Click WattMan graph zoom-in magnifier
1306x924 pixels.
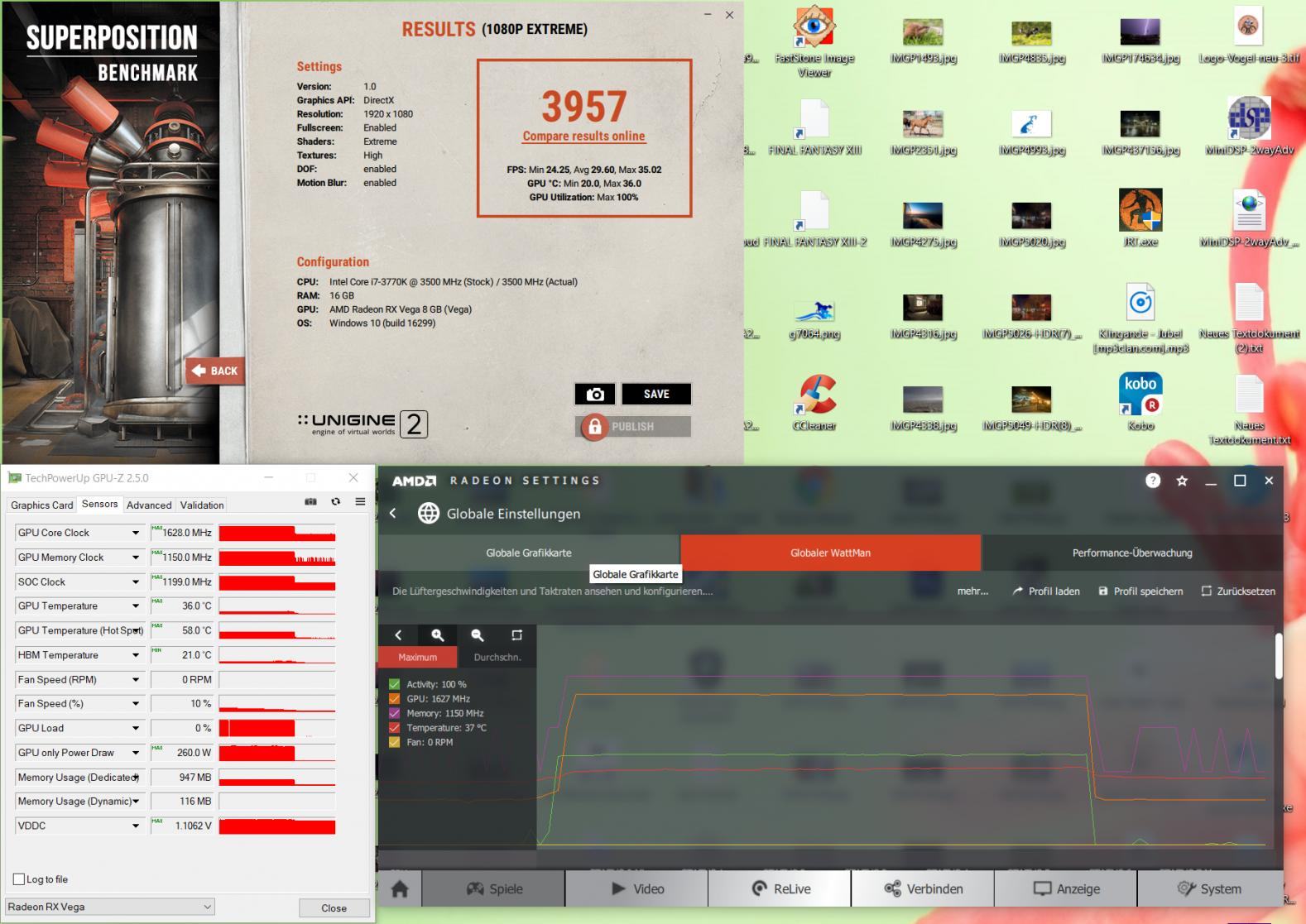point(438,635)
